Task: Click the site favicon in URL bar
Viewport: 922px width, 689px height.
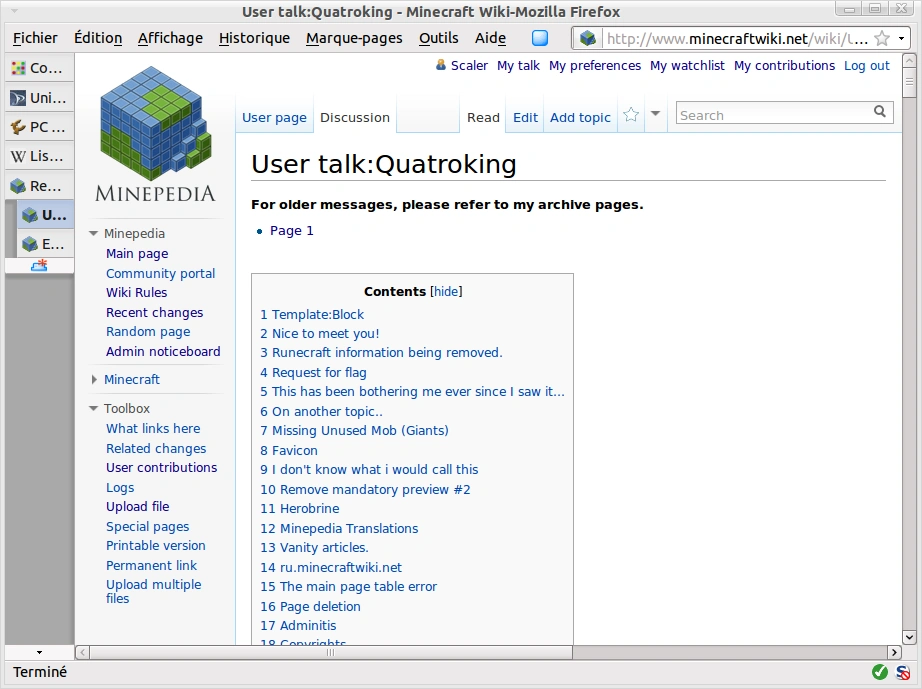Action: [587, 39]
